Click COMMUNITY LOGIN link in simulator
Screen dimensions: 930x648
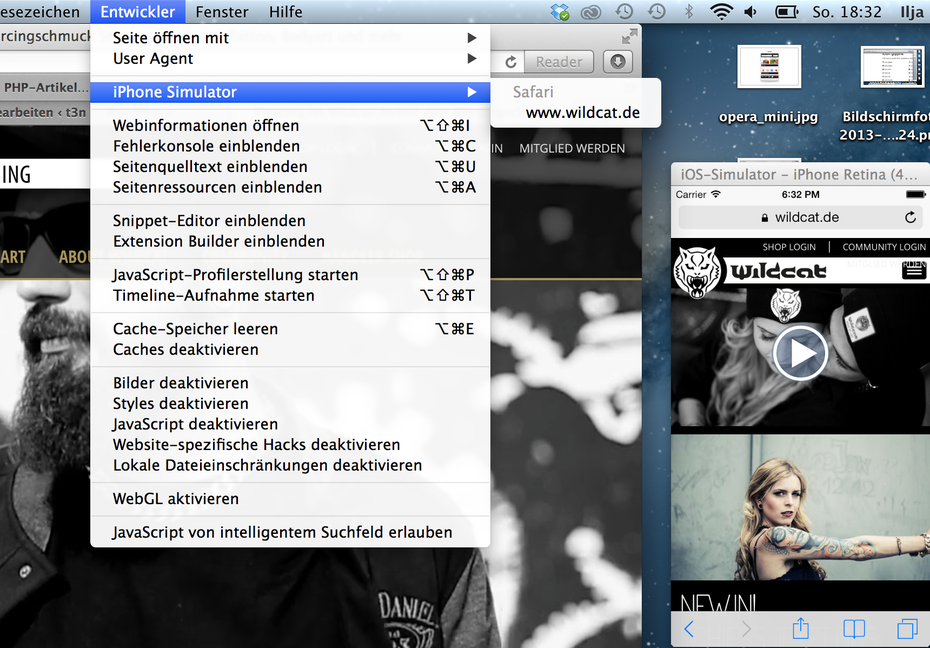point(884,247)
